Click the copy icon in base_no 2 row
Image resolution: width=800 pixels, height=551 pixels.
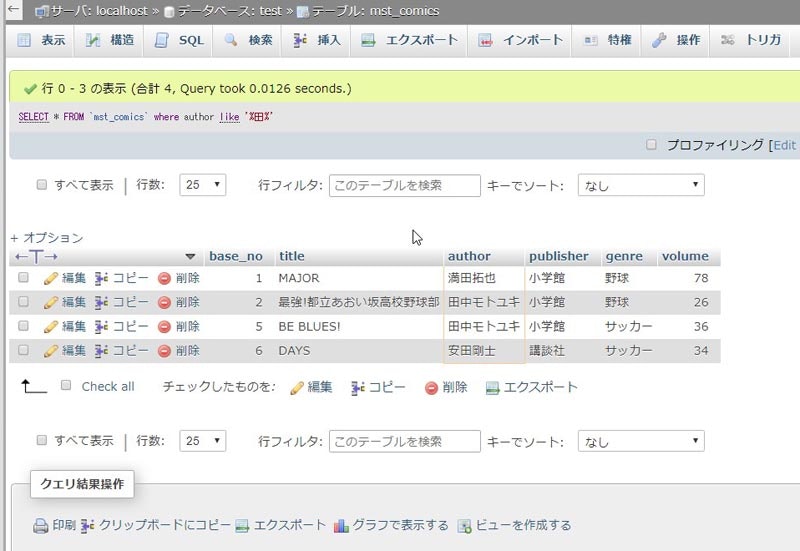tap(101, 303)
